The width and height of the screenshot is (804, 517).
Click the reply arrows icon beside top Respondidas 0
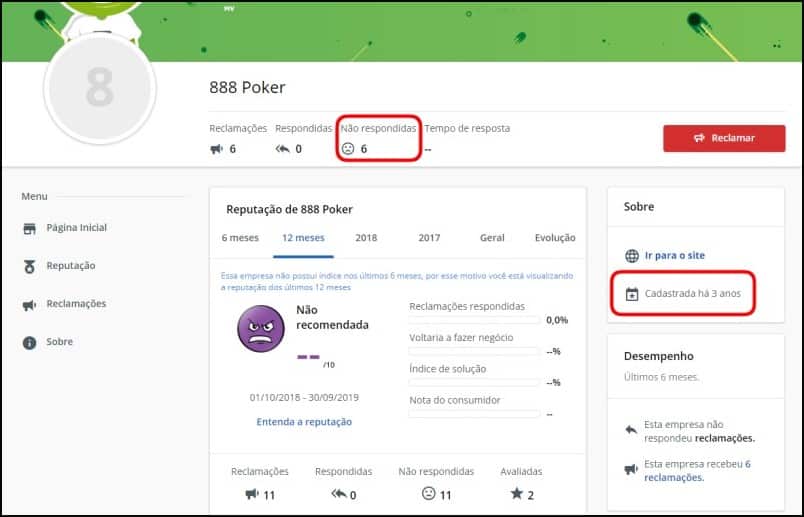coord(283,149)
